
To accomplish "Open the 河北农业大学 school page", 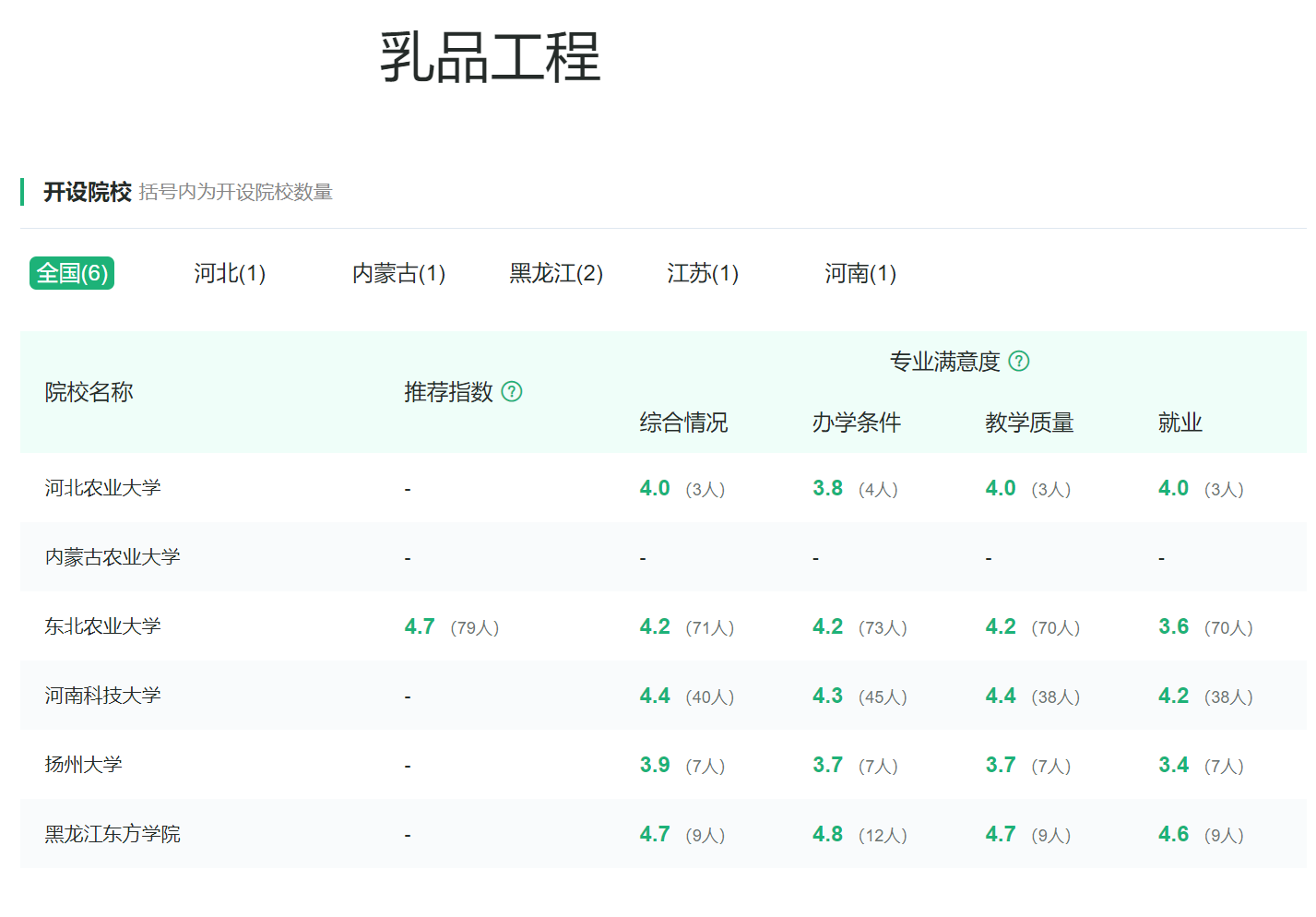I will (x=101, y=487).
